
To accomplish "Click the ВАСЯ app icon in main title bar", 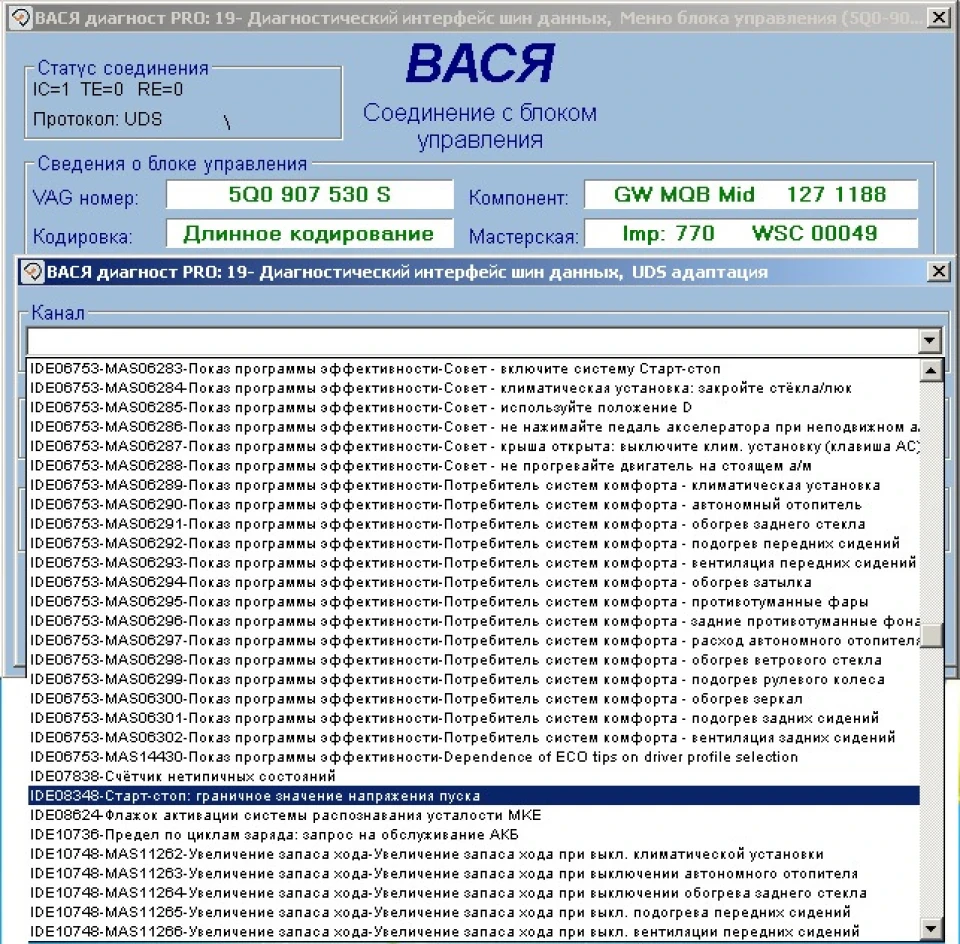I will [x=21, y=18].
